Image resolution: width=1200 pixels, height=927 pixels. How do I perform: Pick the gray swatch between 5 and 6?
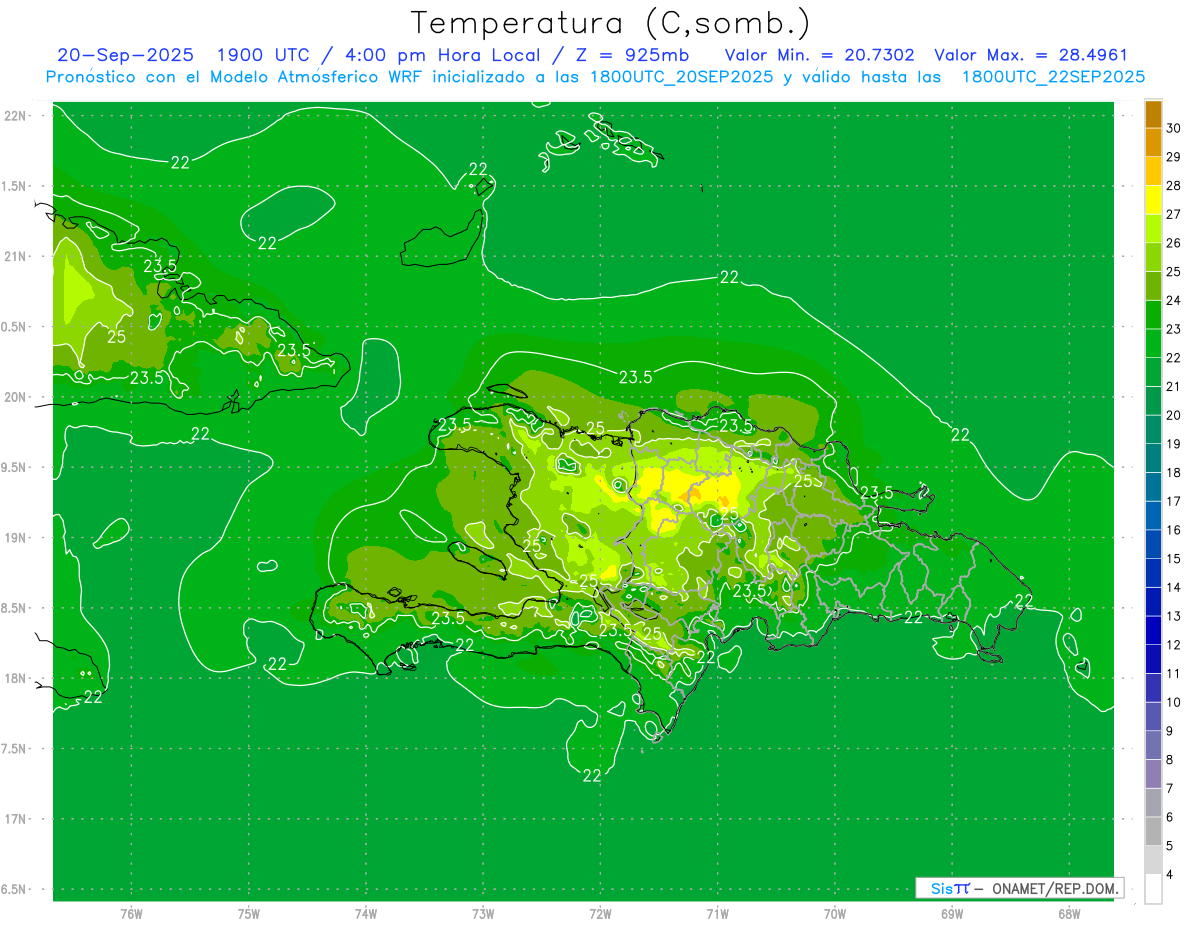(1153, 831)
